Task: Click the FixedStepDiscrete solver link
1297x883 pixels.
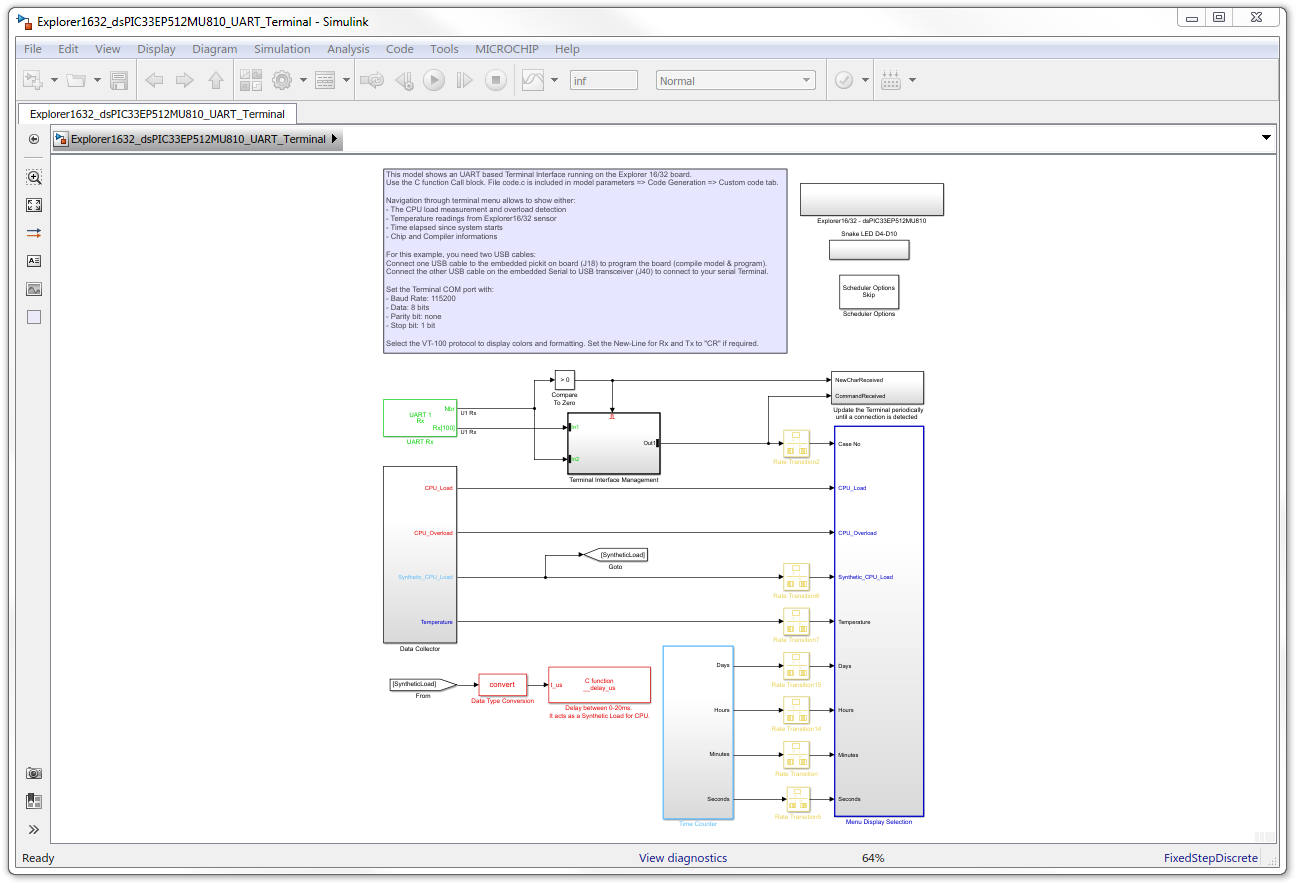Action: click(x=1210, y=858)
